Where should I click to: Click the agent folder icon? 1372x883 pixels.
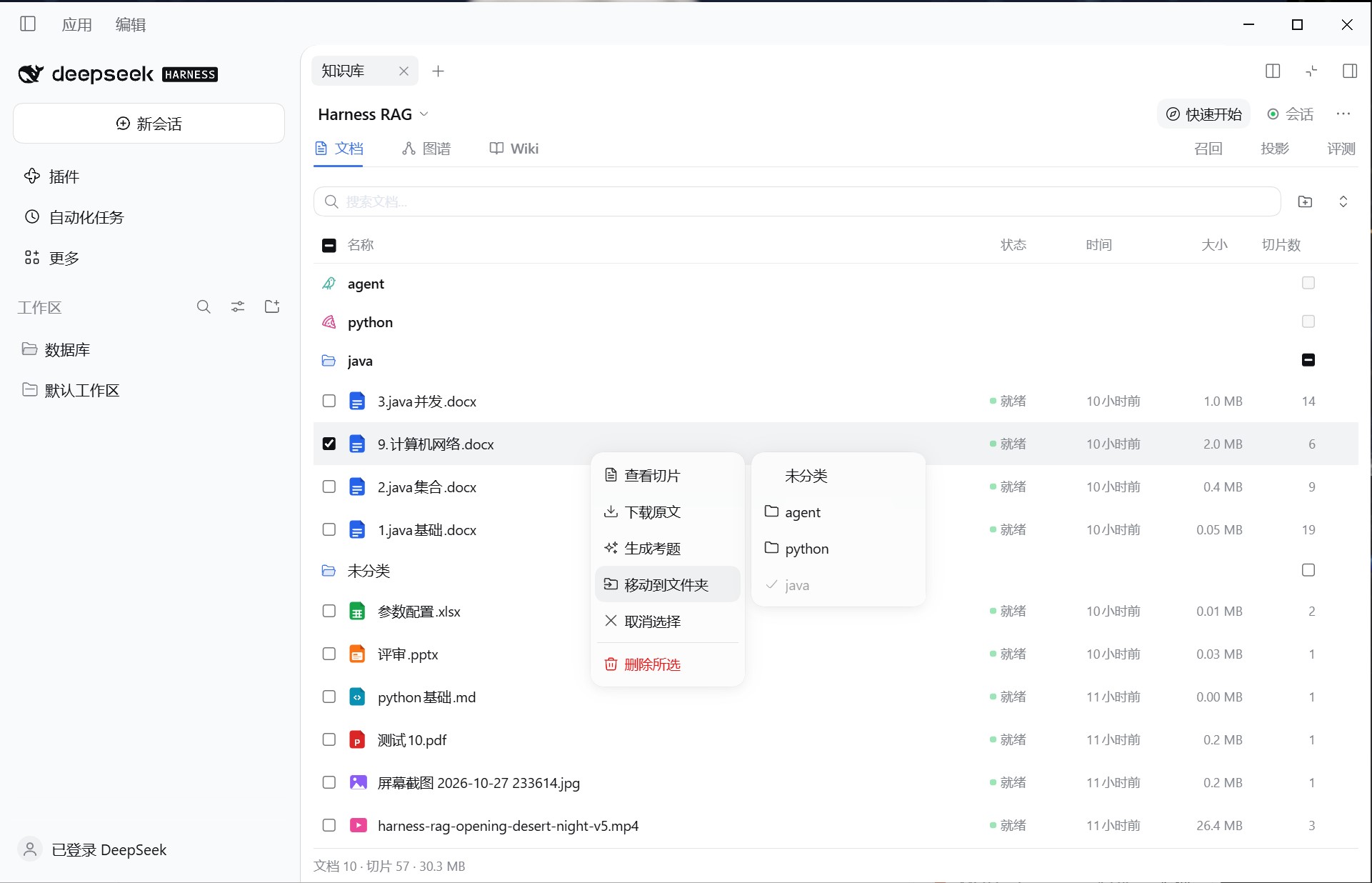point(329,284)
